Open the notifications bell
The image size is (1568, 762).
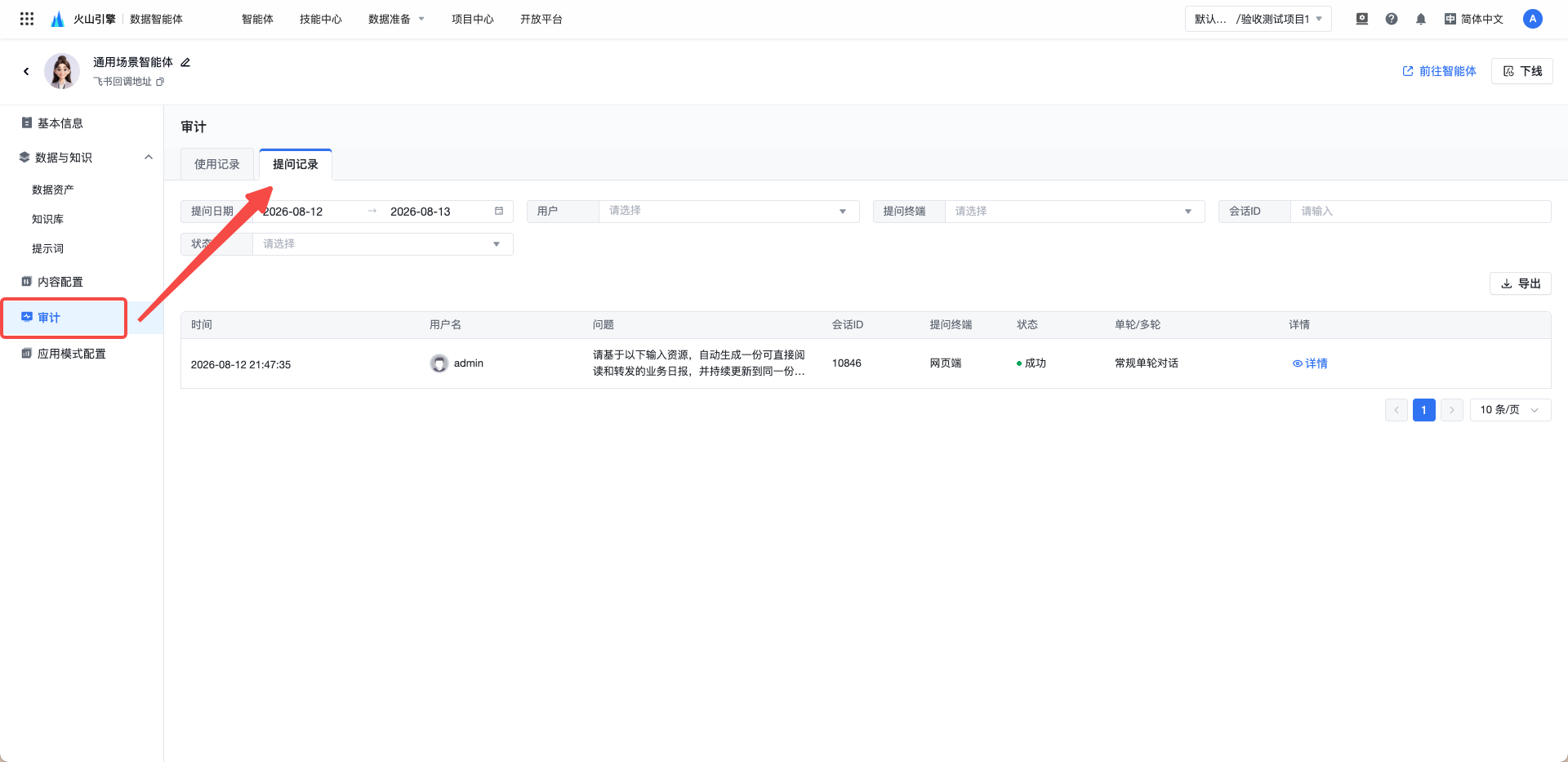click(x=1421, y=19)
